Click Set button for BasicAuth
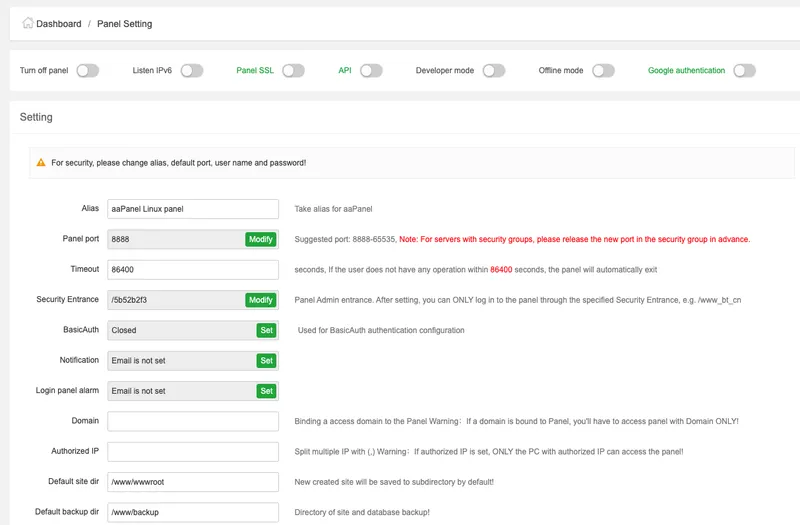Image resolution: width=800 pixels, height=525 pixels. pos(267,330)
